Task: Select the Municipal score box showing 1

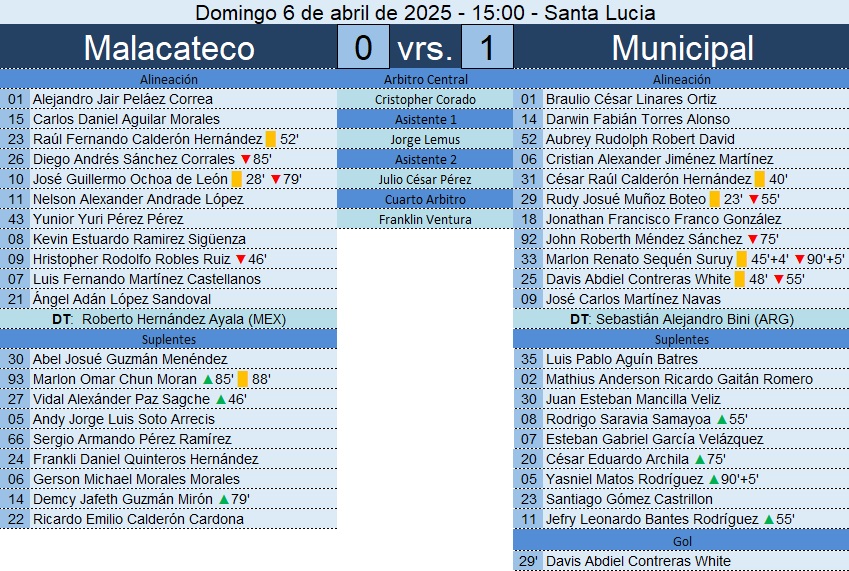Action: [487, 47]
